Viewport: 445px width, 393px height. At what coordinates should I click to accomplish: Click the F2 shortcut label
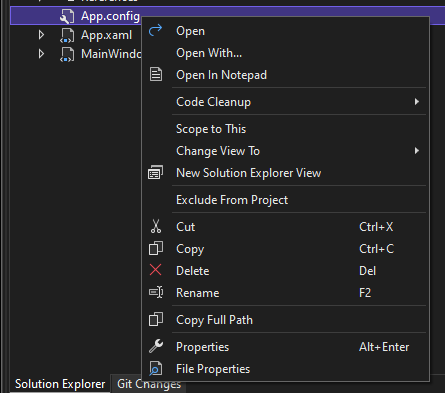point(365,293)
